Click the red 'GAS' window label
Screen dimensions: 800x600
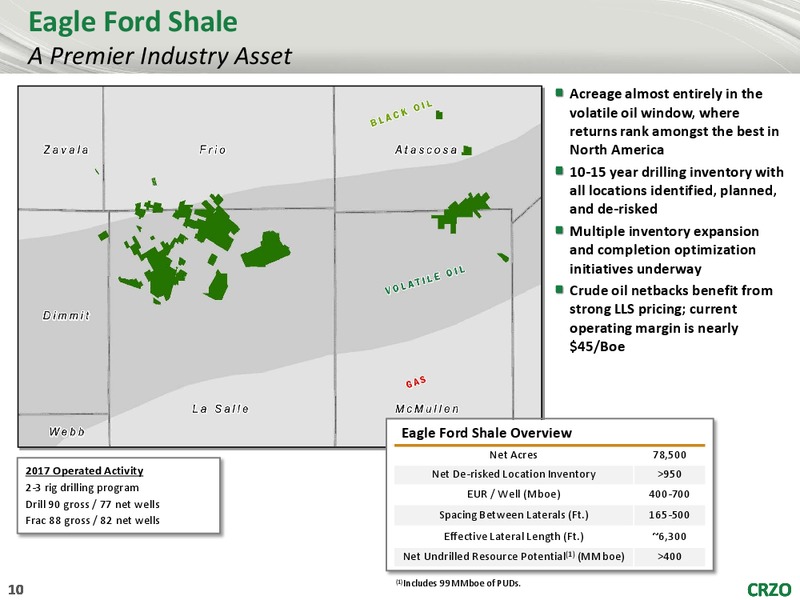(416, 382)
